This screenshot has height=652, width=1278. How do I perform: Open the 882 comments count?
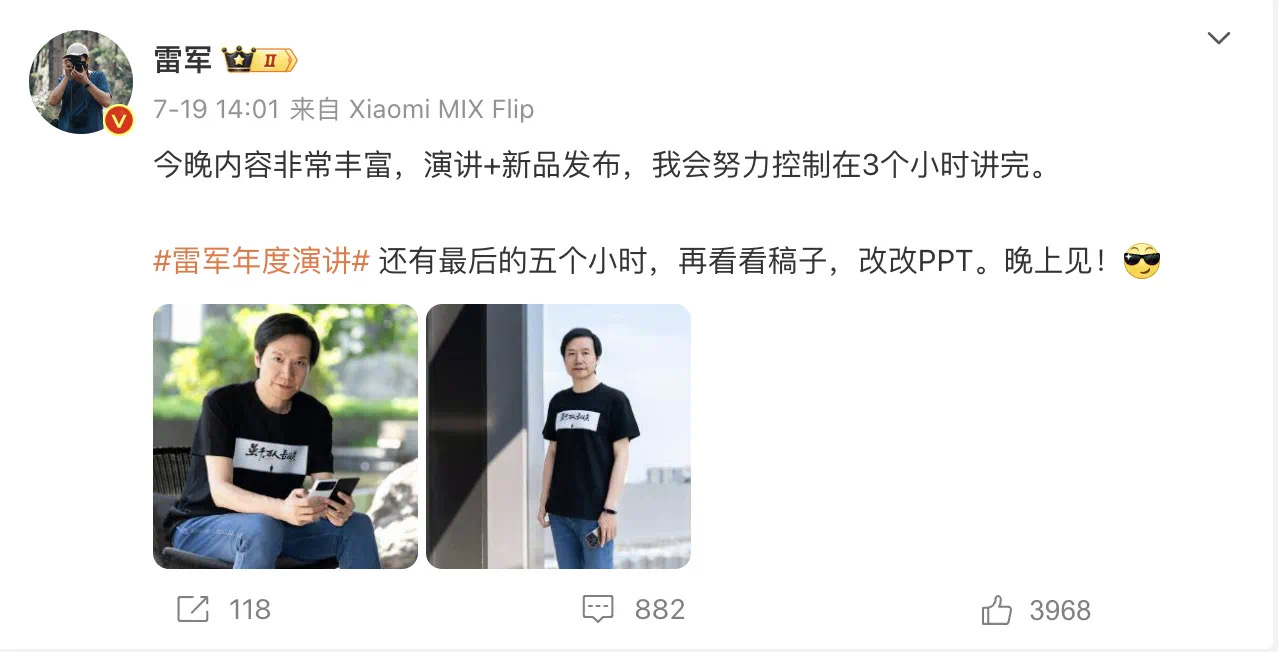659,609
